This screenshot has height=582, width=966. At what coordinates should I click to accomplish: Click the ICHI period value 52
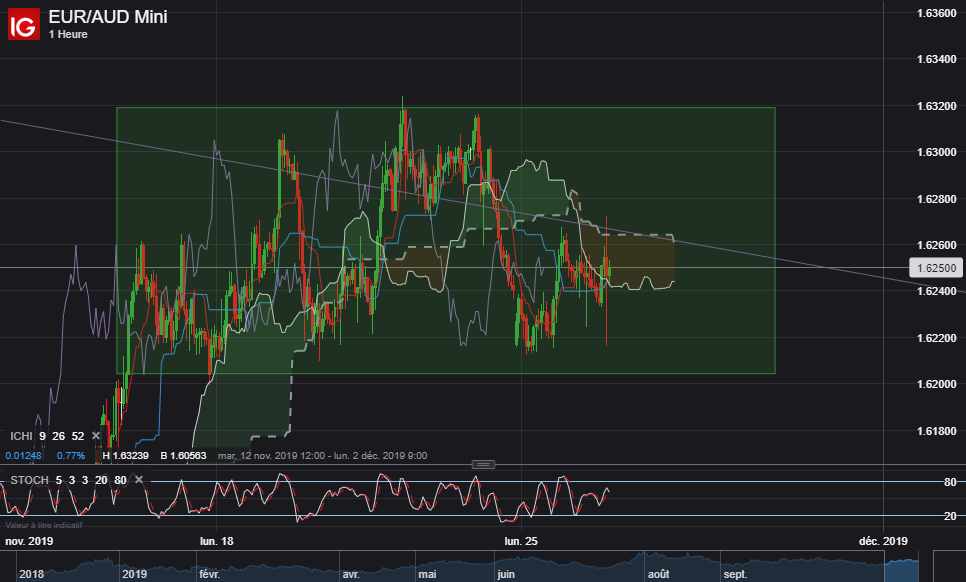pos(78,436)
